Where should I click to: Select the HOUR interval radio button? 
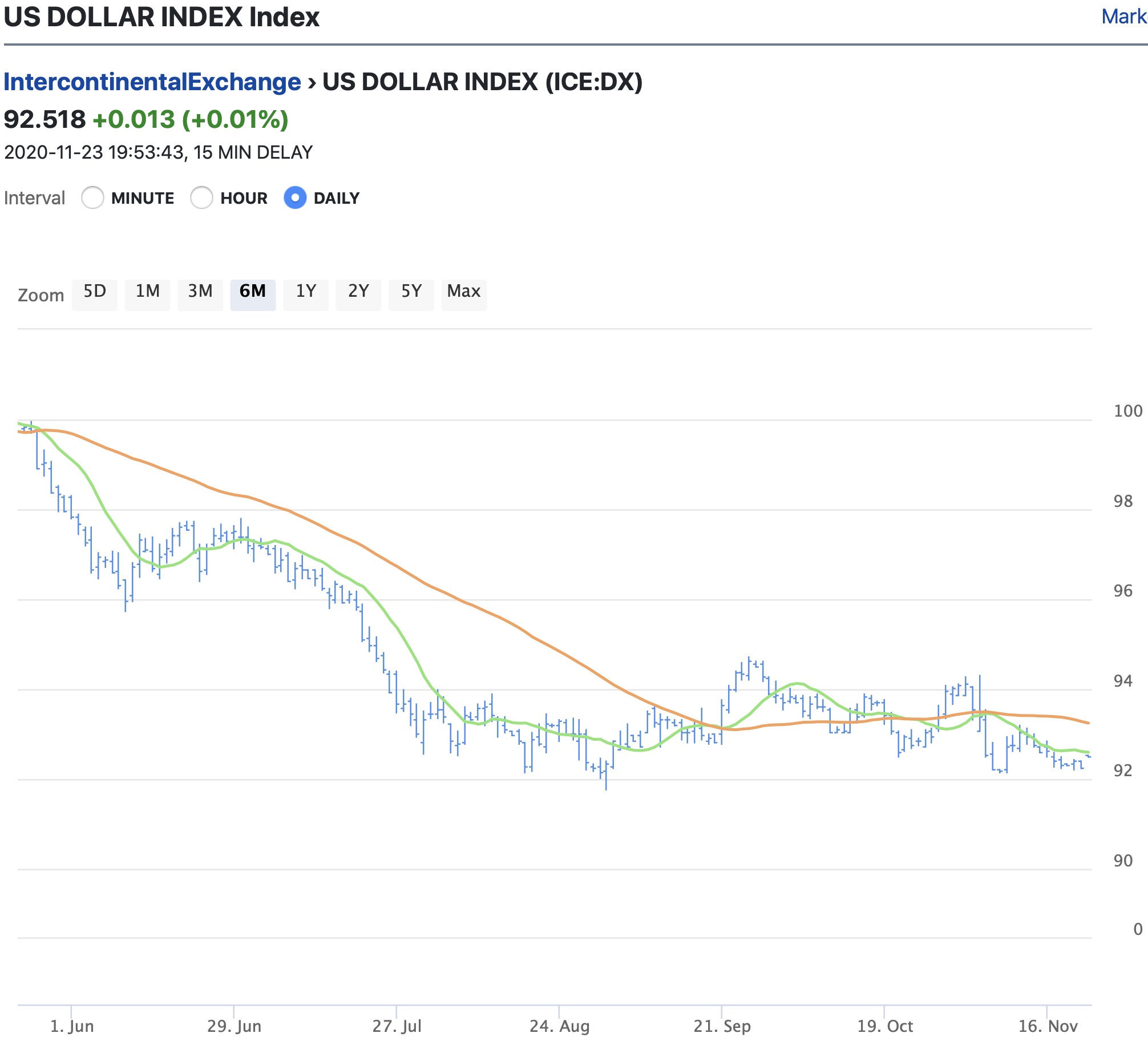tap(201, 198)
